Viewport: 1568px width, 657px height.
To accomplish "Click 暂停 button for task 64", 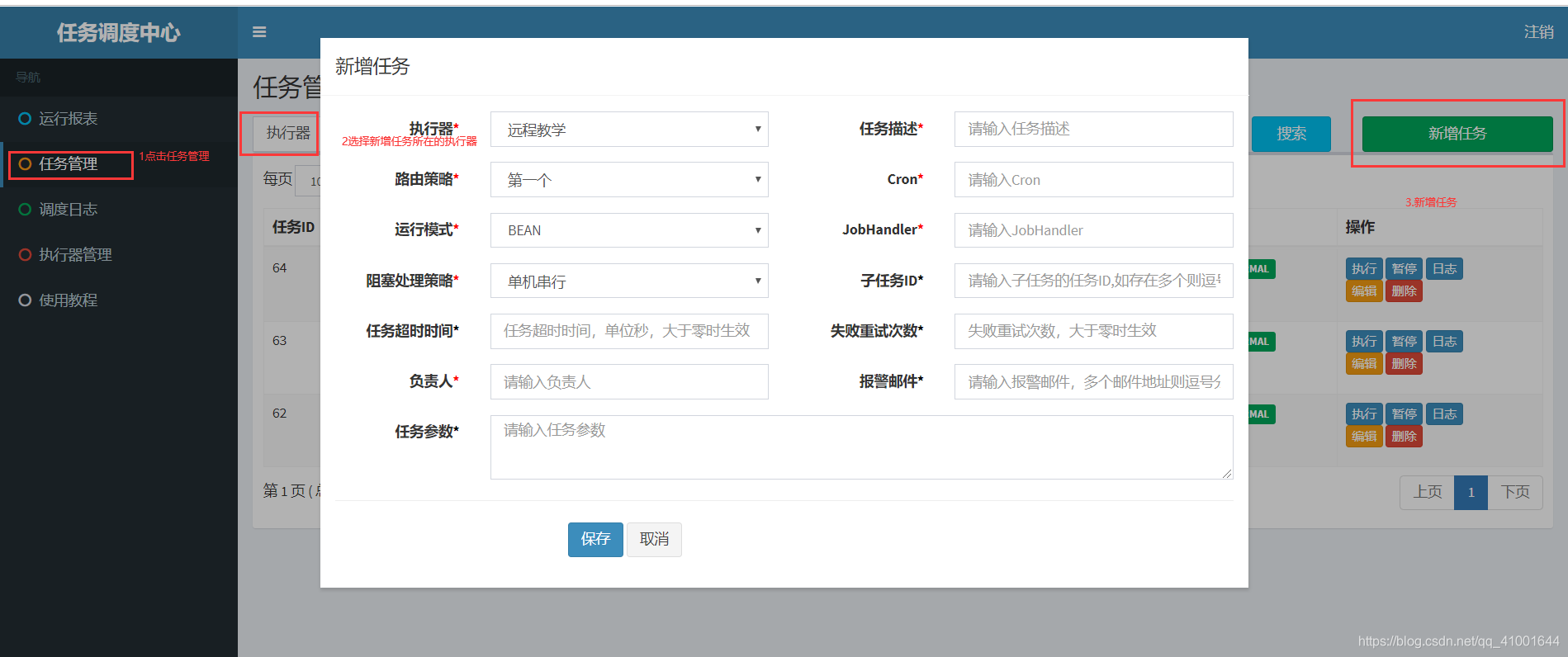I will click(1404, 269).
